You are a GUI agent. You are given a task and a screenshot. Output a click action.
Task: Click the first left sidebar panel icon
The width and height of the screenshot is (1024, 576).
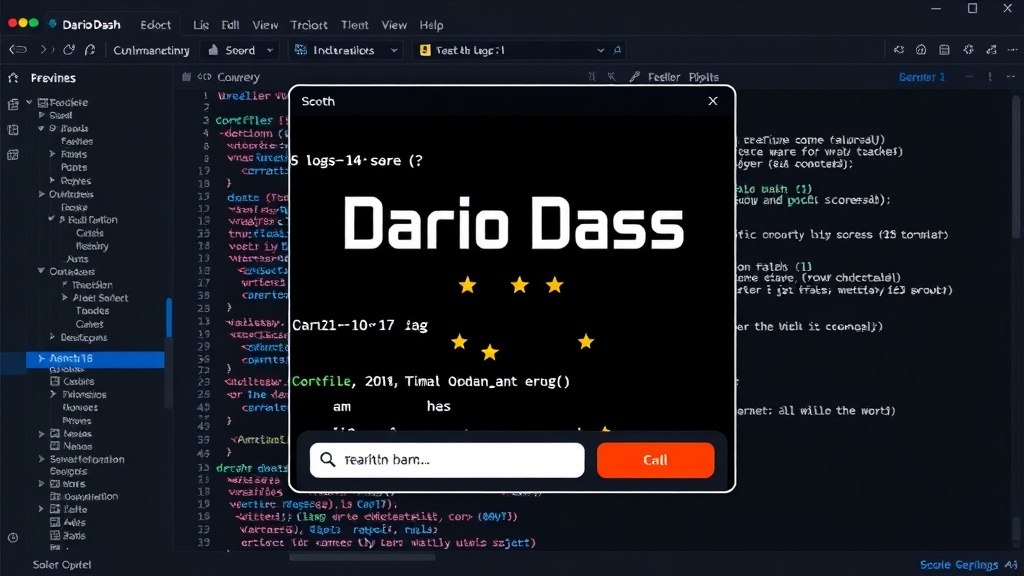tap(13, 104)
